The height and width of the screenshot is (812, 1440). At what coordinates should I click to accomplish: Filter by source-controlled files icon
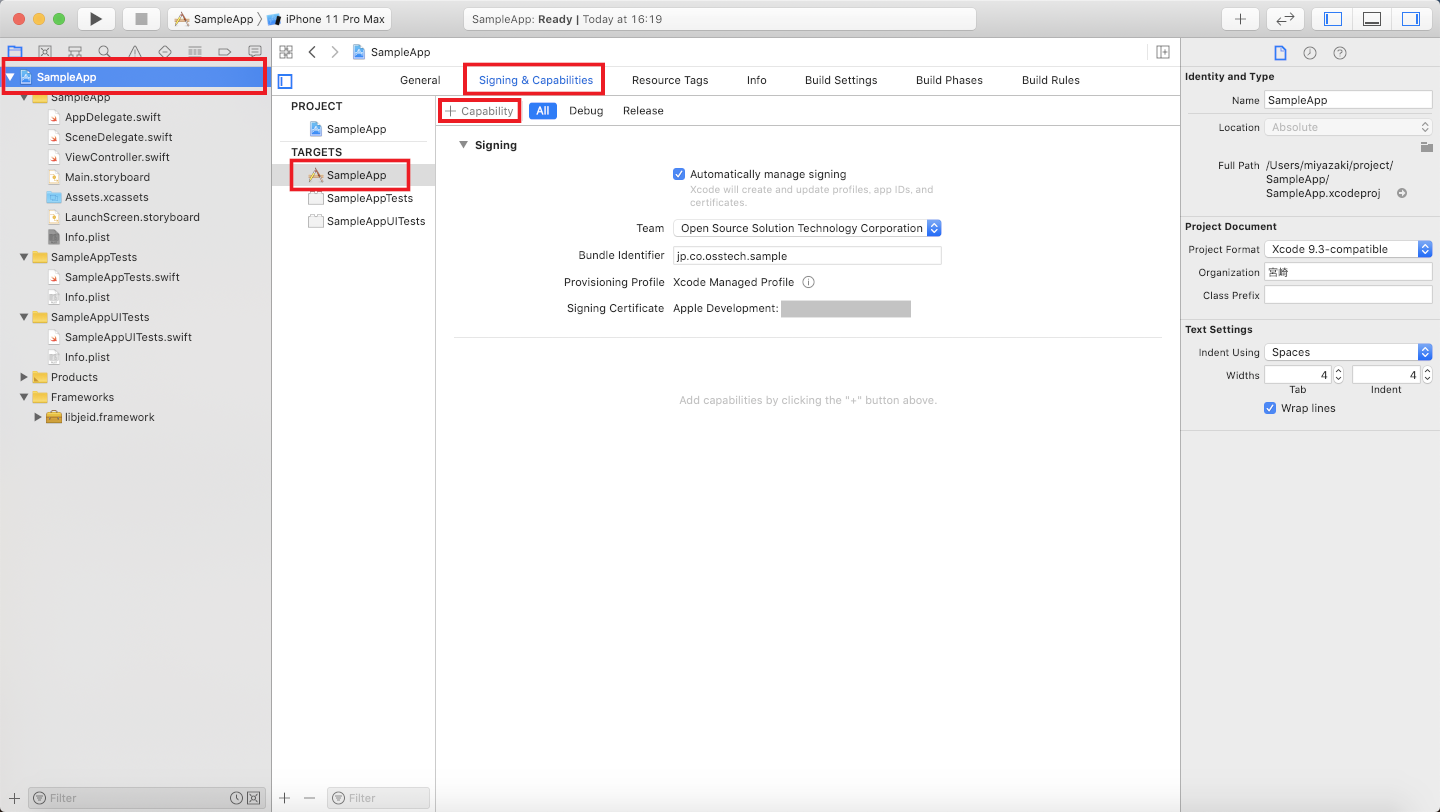coord(253,798)
